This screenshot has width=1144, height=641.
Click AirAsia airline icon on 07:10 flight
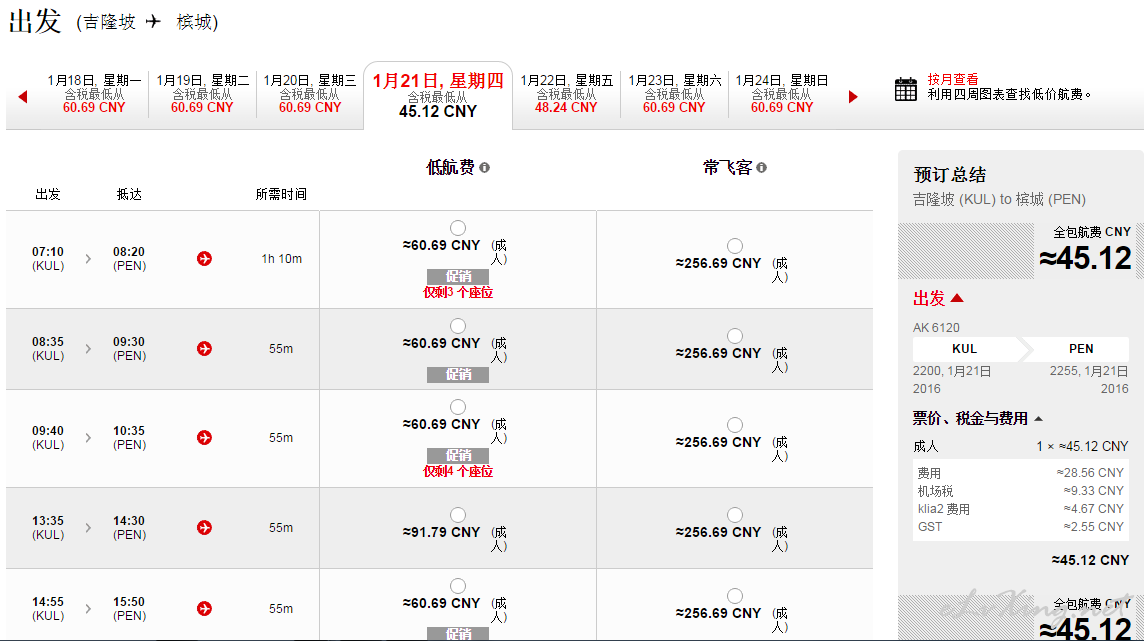(204, 259)
